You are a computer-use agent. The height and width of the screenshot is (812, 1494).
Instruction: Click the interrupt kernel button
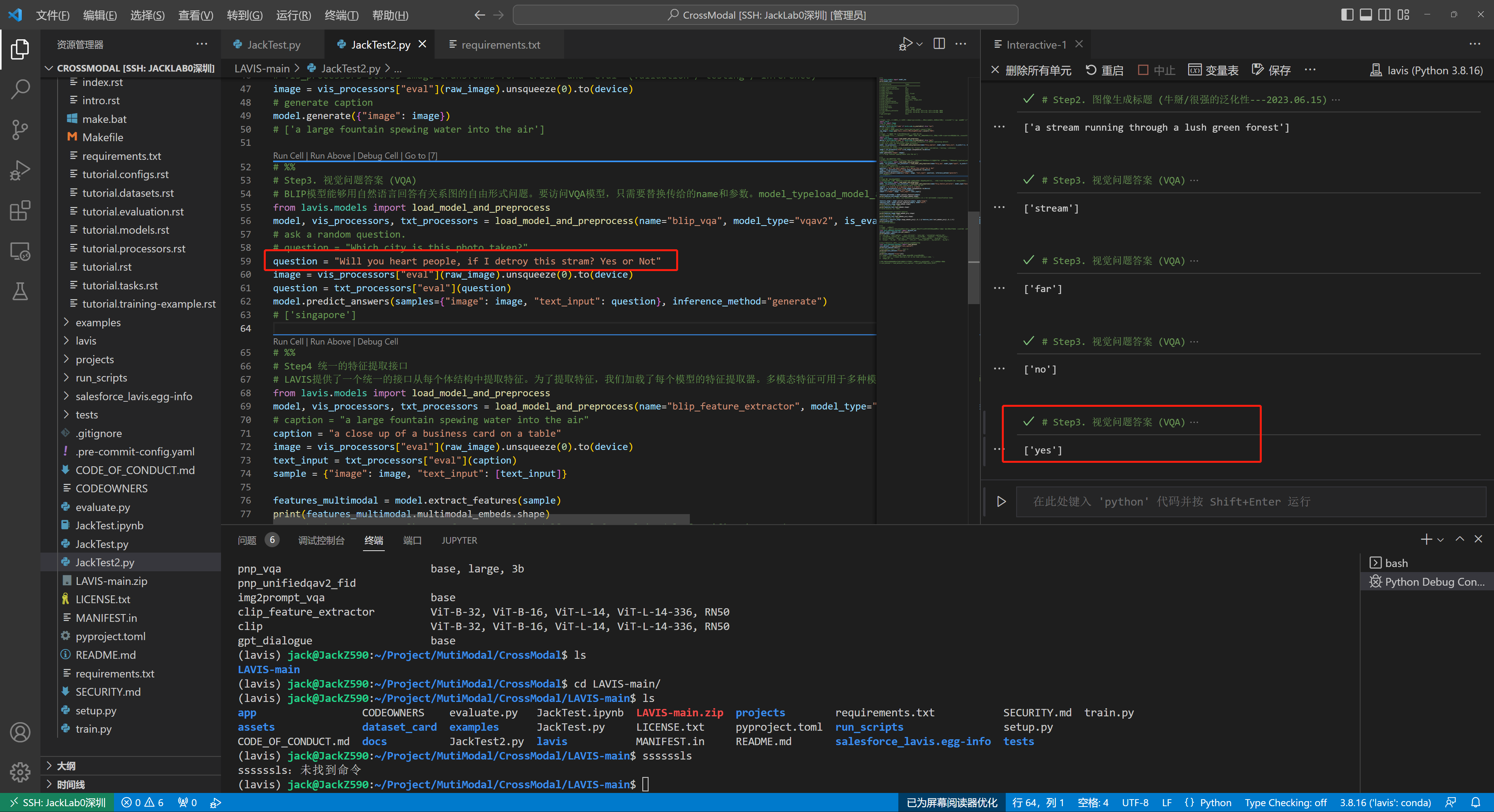pyautogui.click(x=1156, y=70)
